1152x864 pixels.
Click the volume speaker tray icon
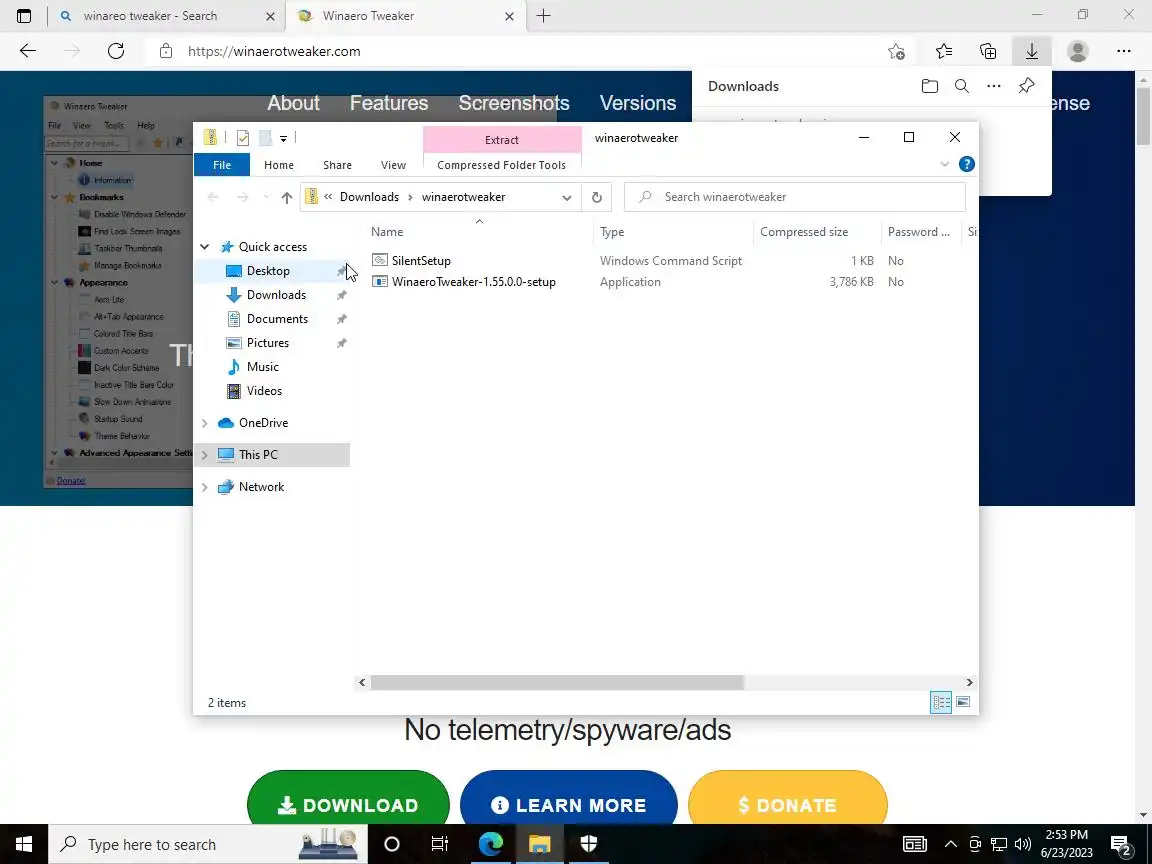coord(1022,844)
